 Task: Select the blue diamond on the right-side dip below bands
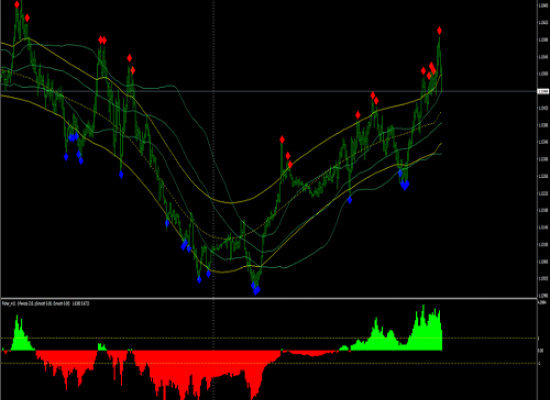350,200
